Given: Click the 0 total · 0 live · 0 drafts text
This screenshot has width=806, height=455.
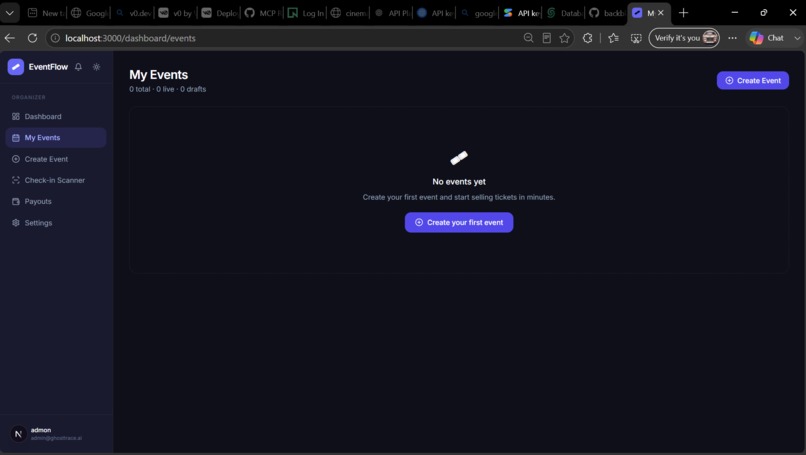Looking at the screenshot, I should tap(168, 89).
